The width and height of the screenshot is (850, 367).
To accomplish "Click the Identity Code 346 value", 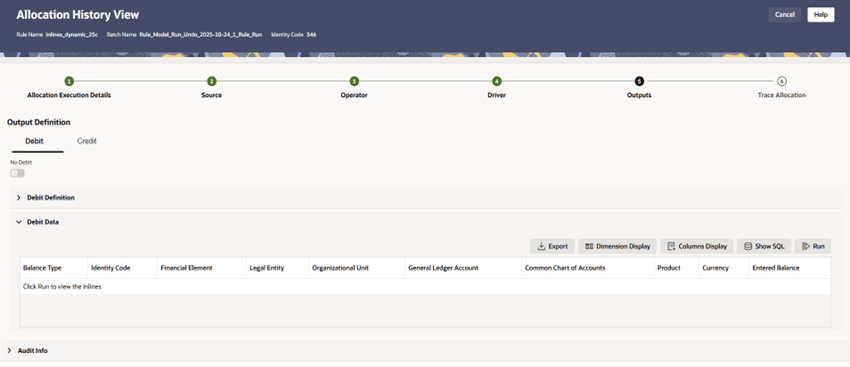I will click(x=311, y=35).
